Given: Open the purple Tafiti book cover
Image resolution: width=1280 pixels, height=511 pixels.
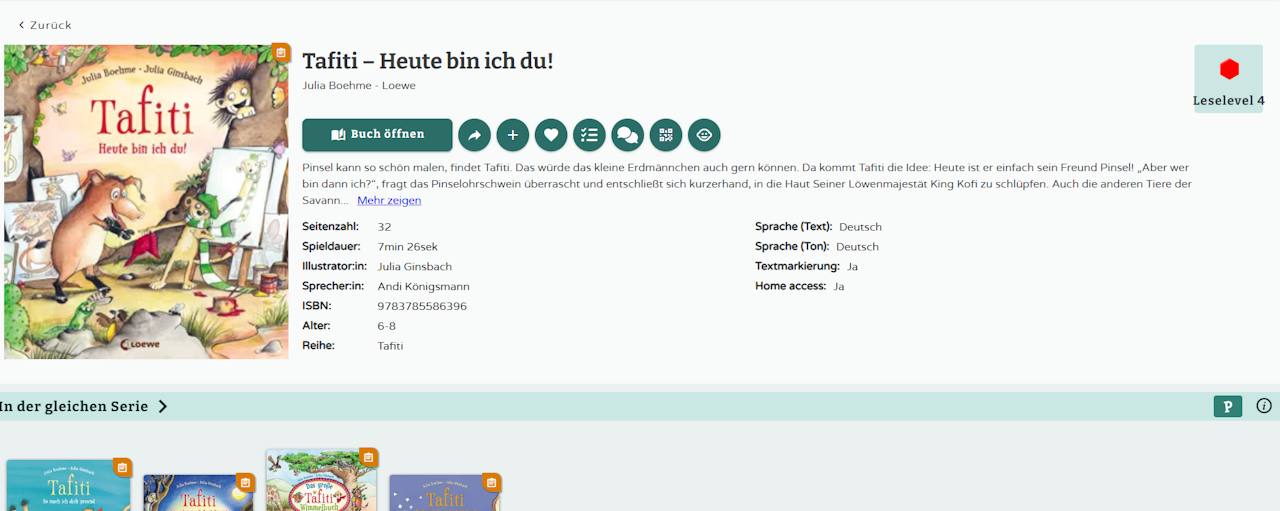Looking at the screenshot, I should coord(444,493).
